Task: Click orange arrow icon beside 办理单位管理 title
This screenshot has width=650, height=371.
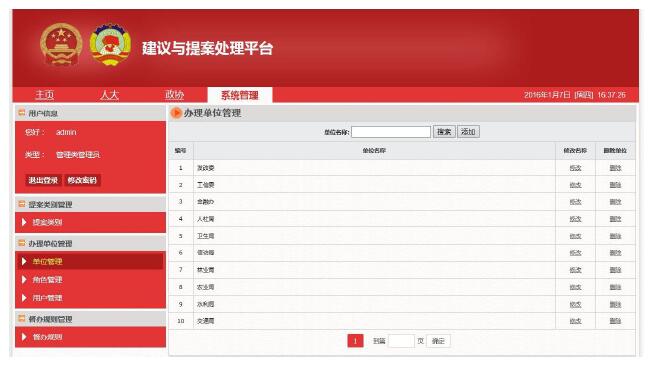Action: 176,113
